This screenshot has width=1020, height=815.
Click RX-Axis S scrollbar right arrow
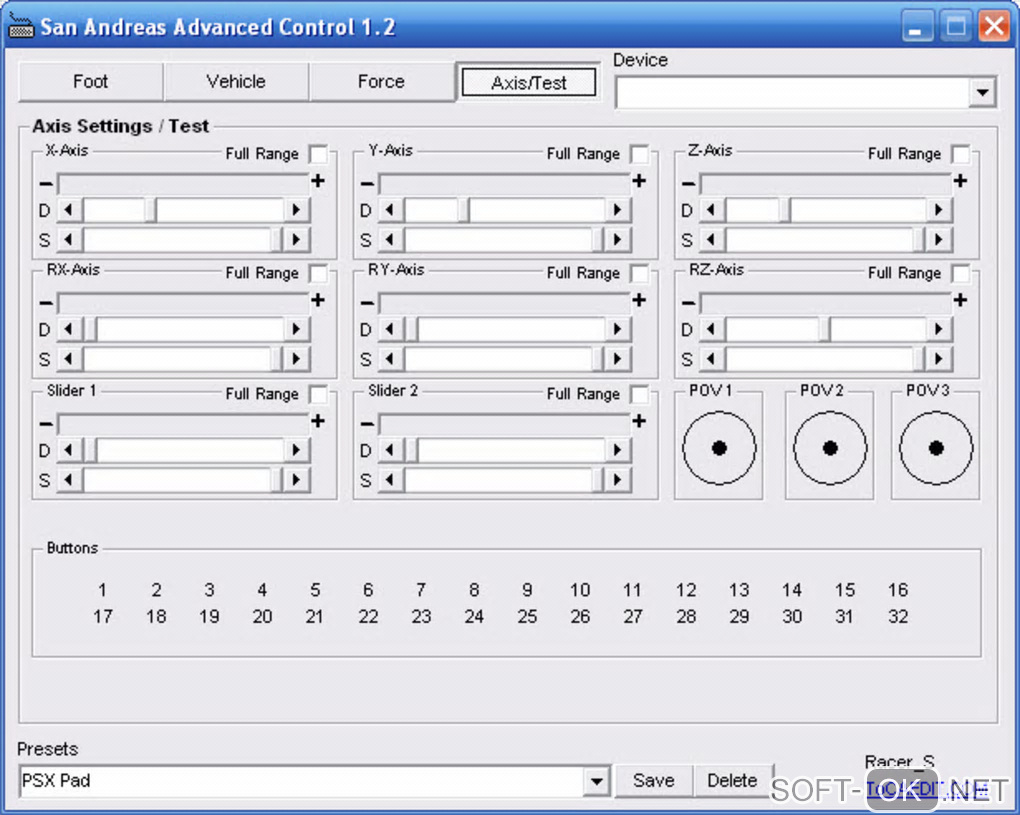[297, 358]
